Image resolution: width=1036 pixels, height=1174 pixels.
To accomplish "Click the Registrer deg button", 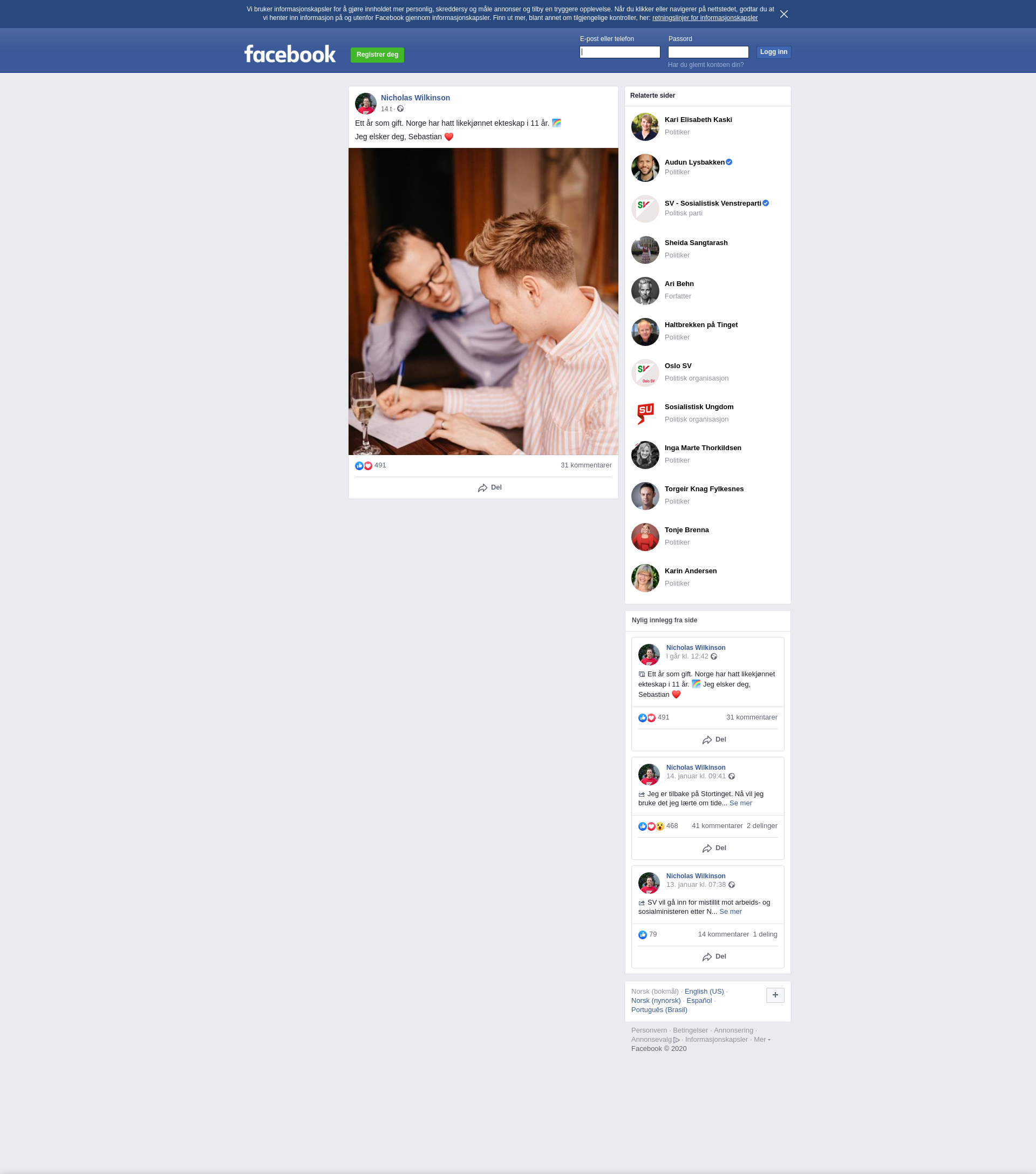I will click(377, 55).
